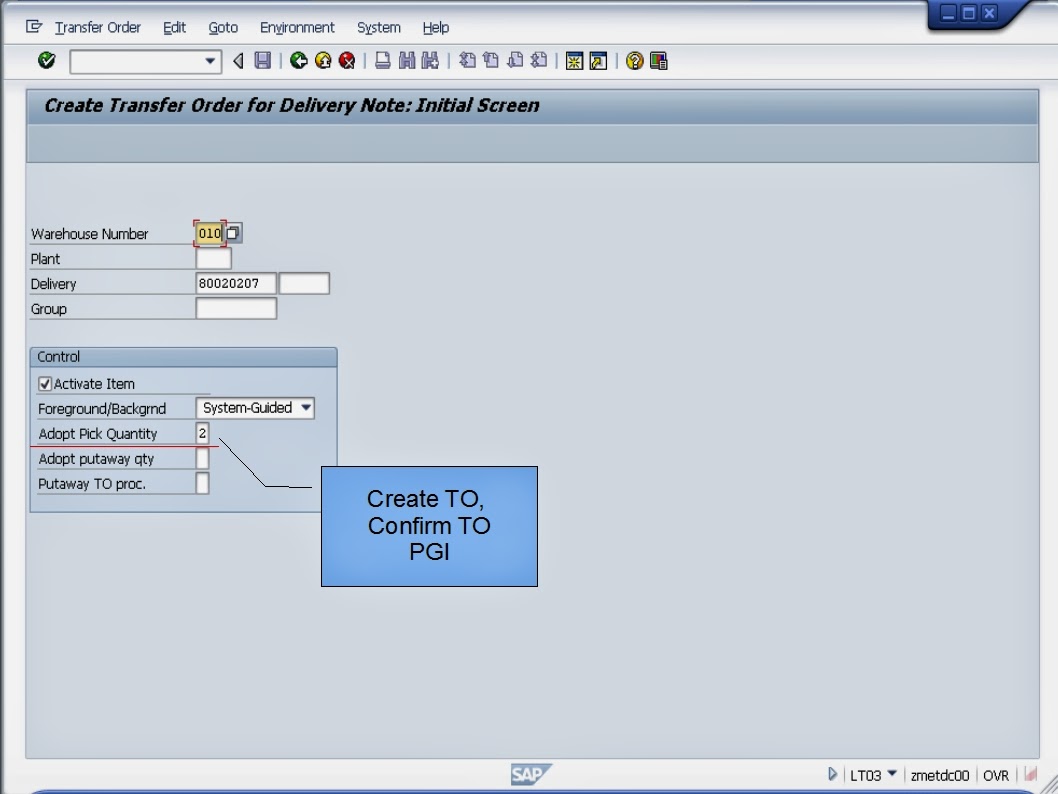Click the Adopt putaway qty checkbox
This screenshot has height=794, width=1058.
(x=203, y=458)
